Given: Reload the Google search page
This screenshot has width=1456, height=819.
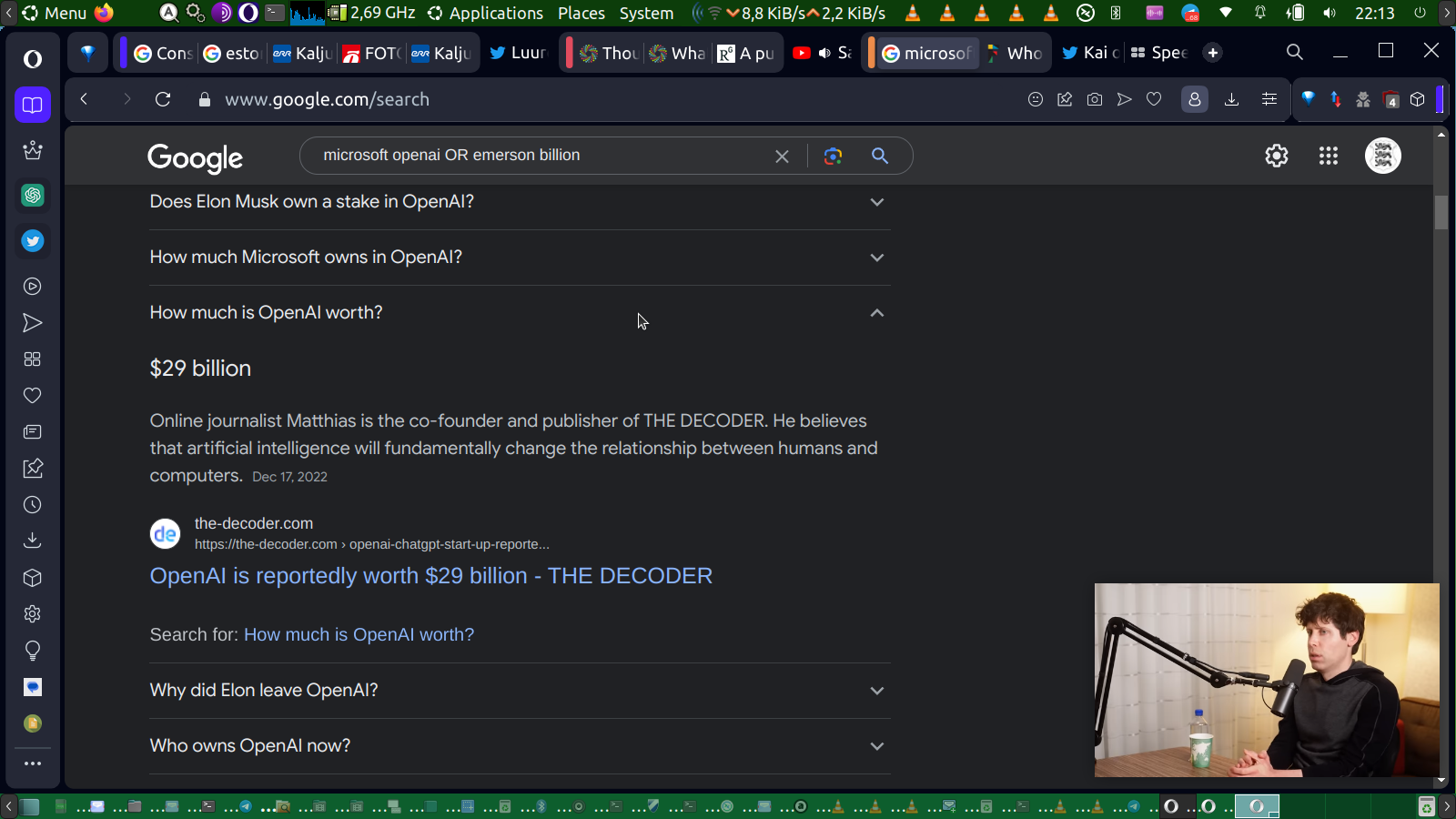Looking at the screenshot, I should [x=163, y=99].
